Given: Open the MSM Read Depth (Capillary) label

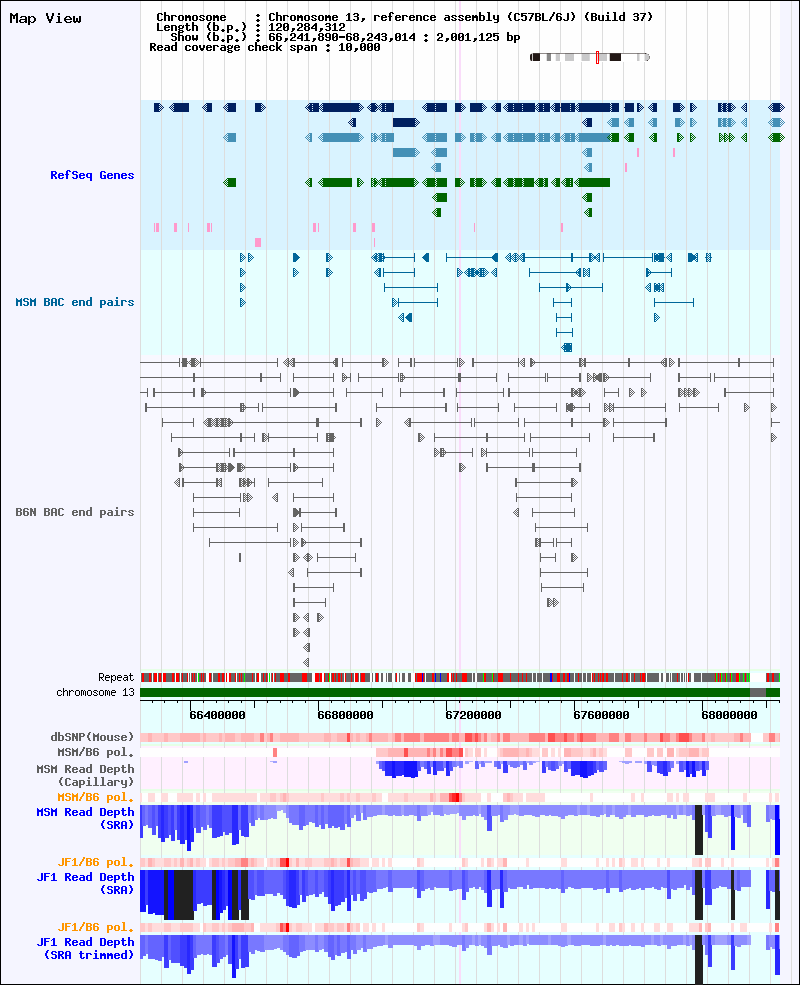Looking at the screenshot, I should pyautogui.click(x=85, y=775).
